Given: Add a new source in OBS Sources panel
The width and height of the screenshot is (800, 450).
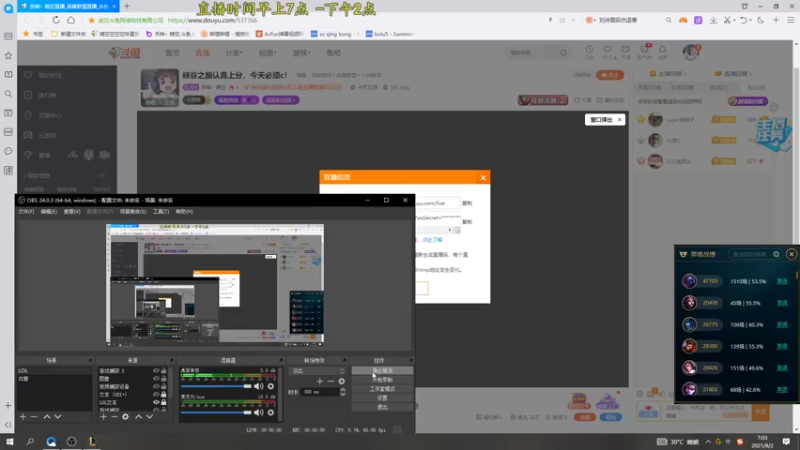Looking at the screenshot, I should (104, 417).
